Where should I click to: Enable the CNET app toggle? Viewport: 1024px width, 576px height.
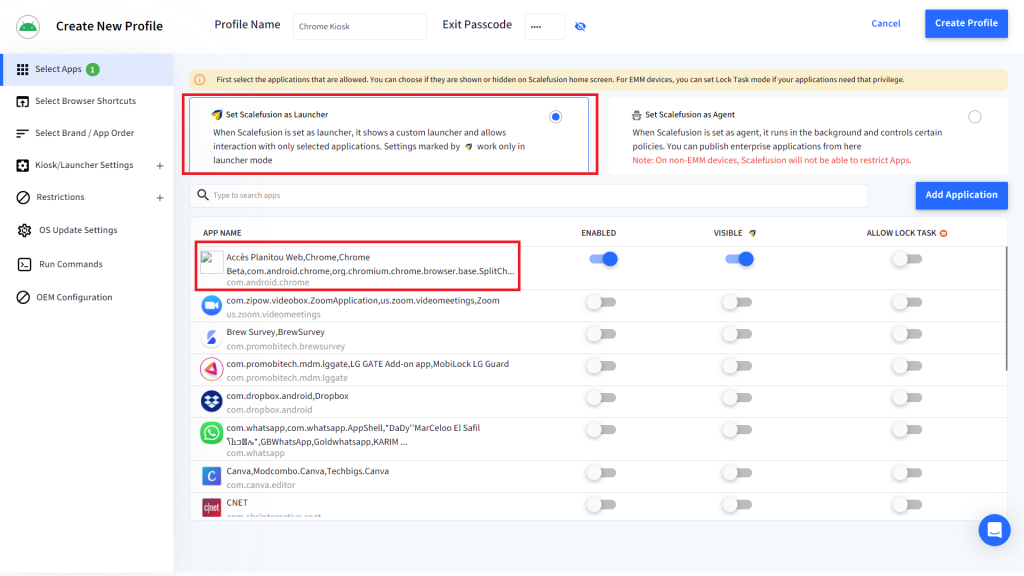601,505
